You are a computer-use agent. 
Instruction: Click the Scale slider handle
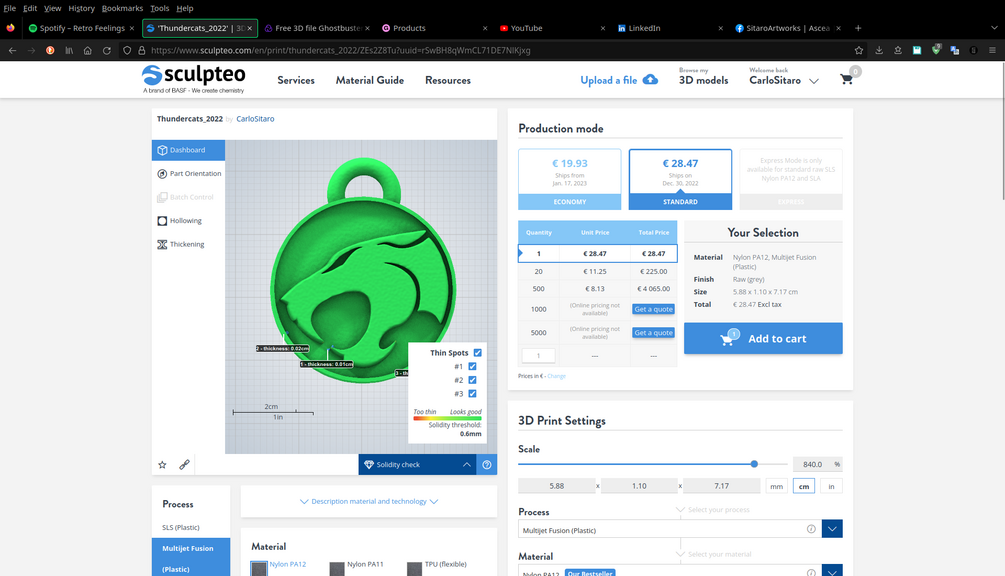754,464
